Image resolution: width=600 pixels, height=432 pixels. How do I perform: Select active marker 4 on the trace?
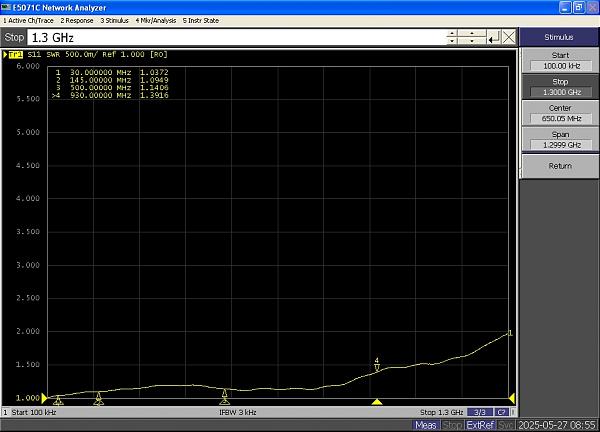377,365
